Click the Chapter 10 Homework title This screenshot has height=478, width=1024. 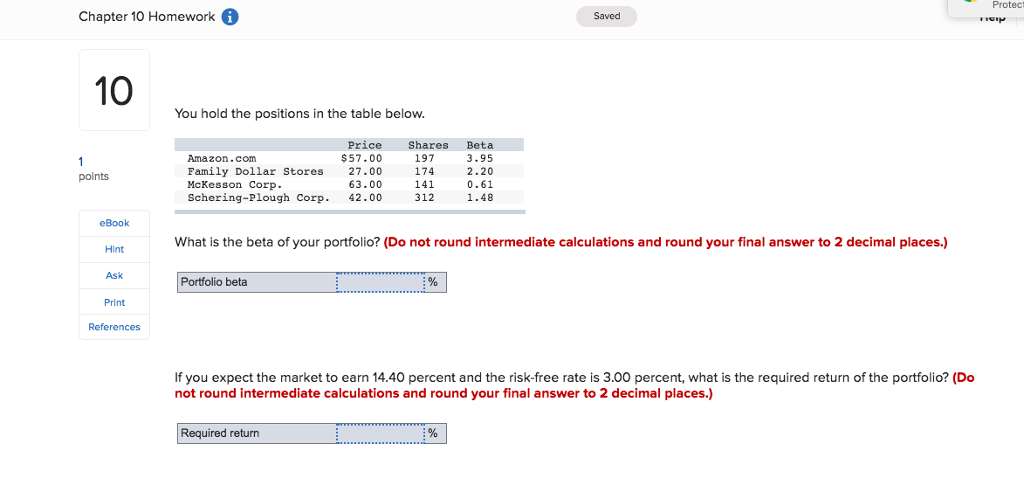click(146, 17)
